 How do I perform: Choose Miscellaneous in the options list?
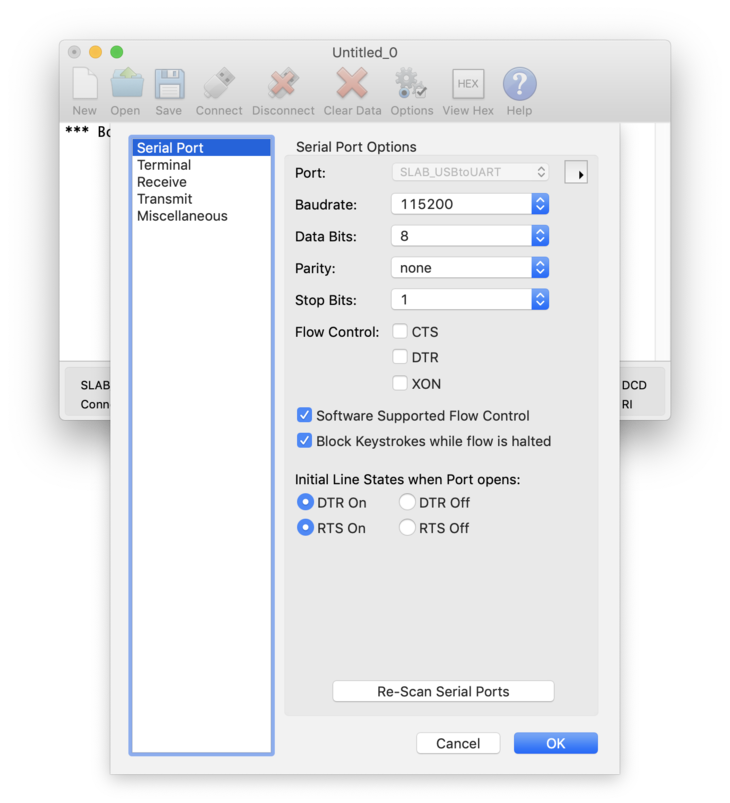click(x=182, y=216)
